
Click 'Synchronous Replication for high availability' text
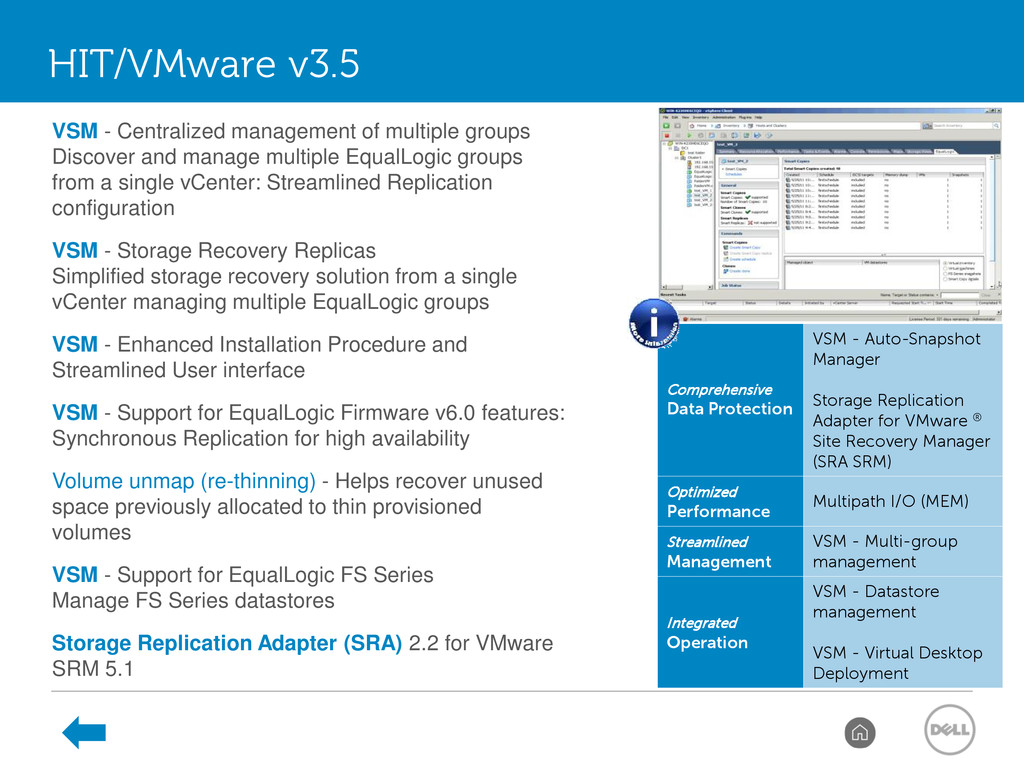(261, 439)
